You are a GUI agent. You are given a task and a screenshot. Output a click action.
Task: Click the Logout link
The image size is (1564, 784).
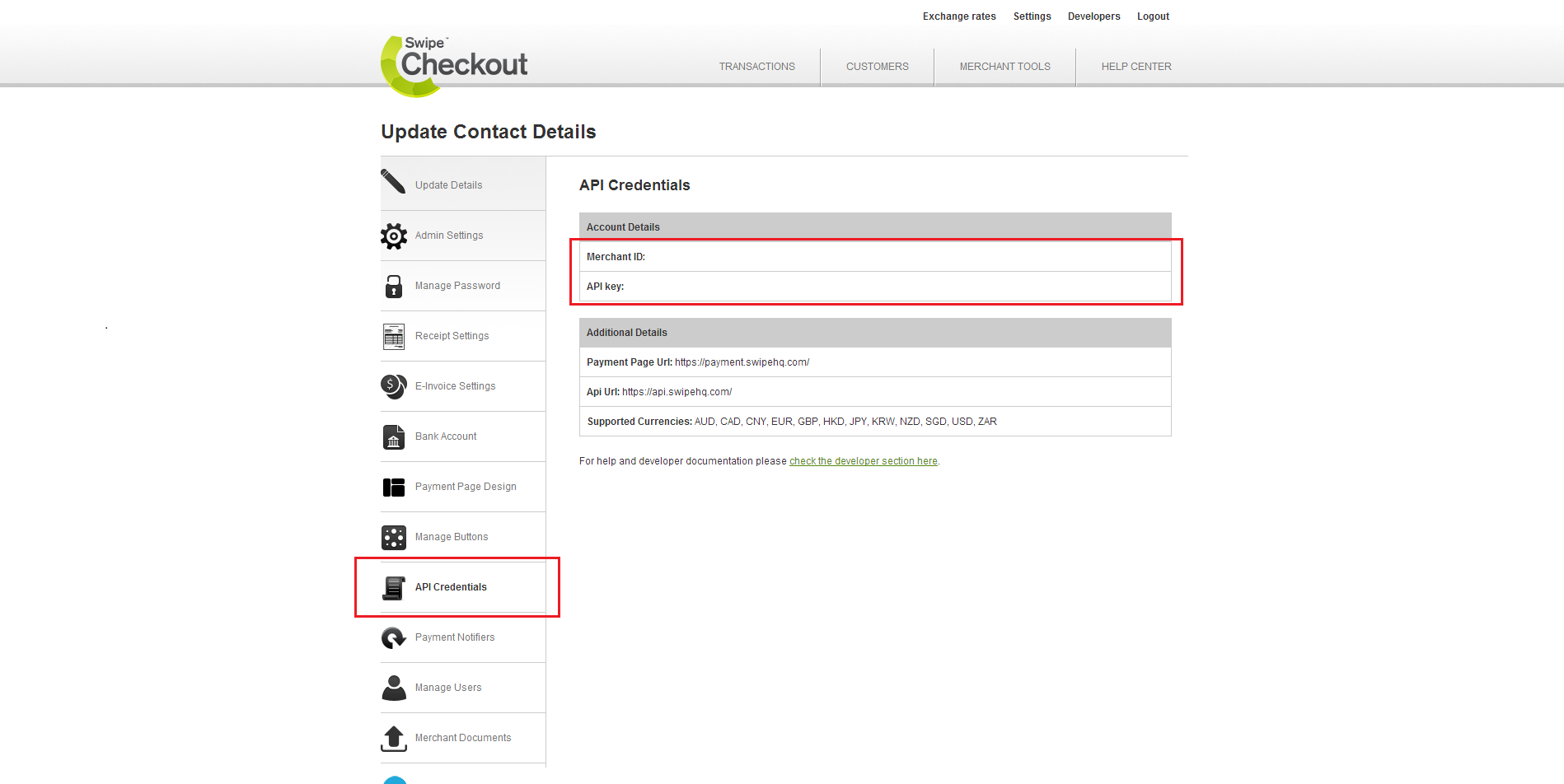[1153, 16]
